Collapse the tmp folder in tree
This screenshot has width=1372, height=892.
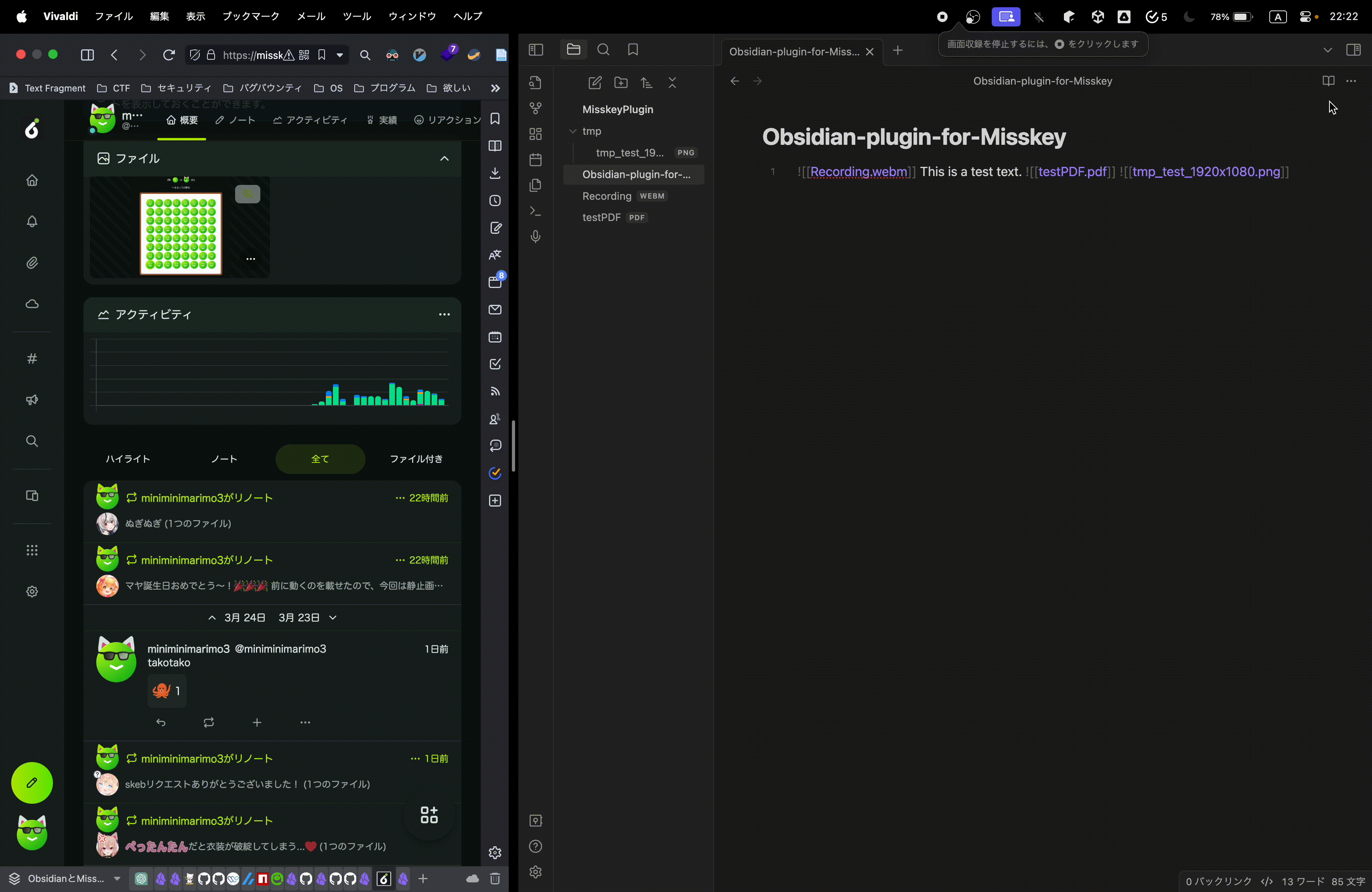[573, 132]
